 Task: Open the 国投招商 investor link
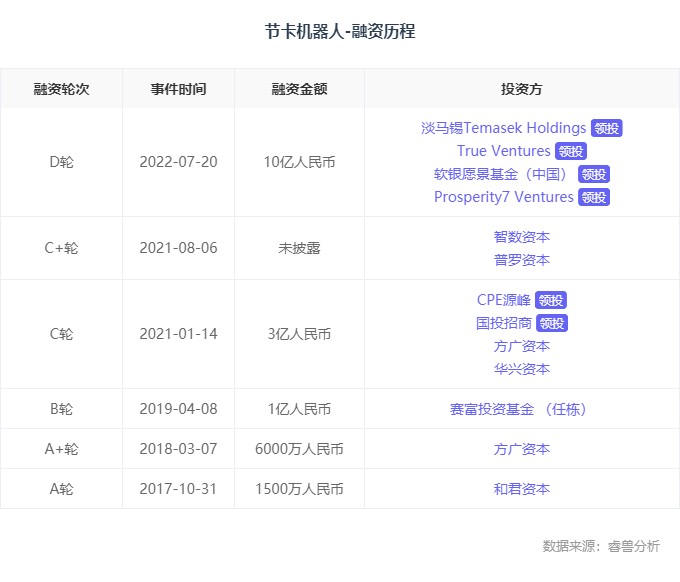click(x=504, y=323)
